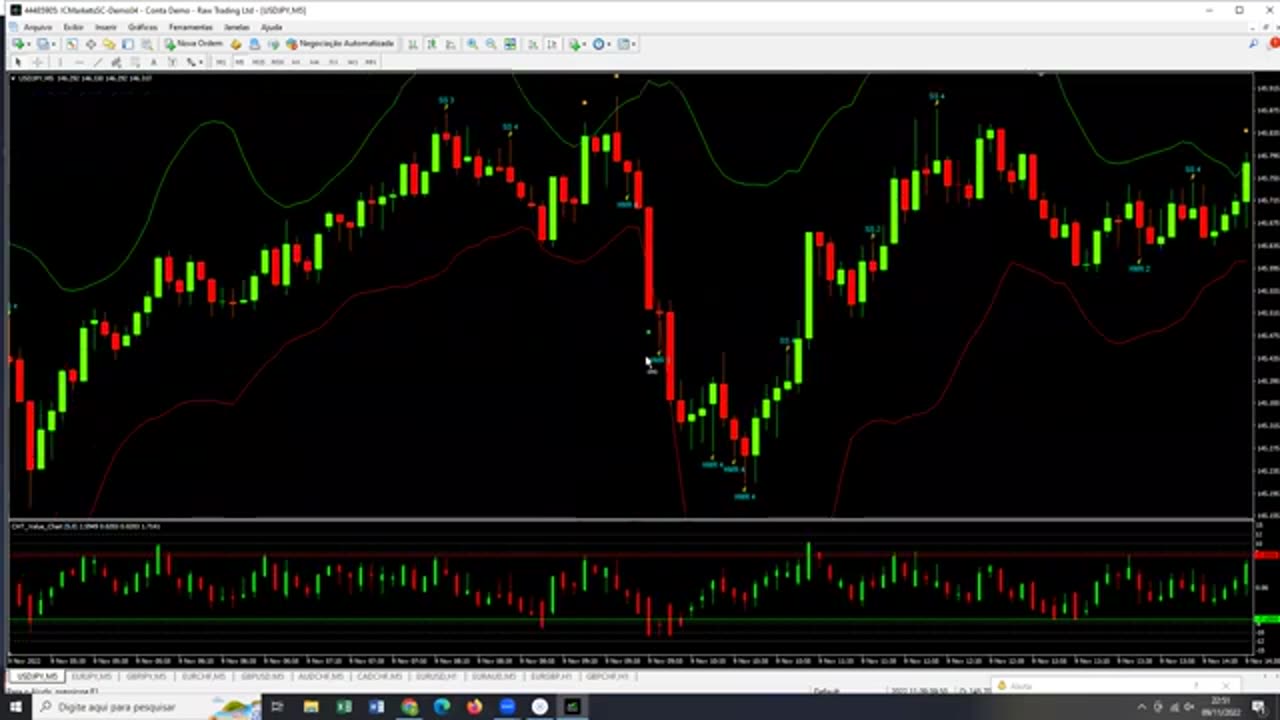1280x720 pixels.
Task: Expand the New Chart dropdown arrow
Action: point(29,44)
